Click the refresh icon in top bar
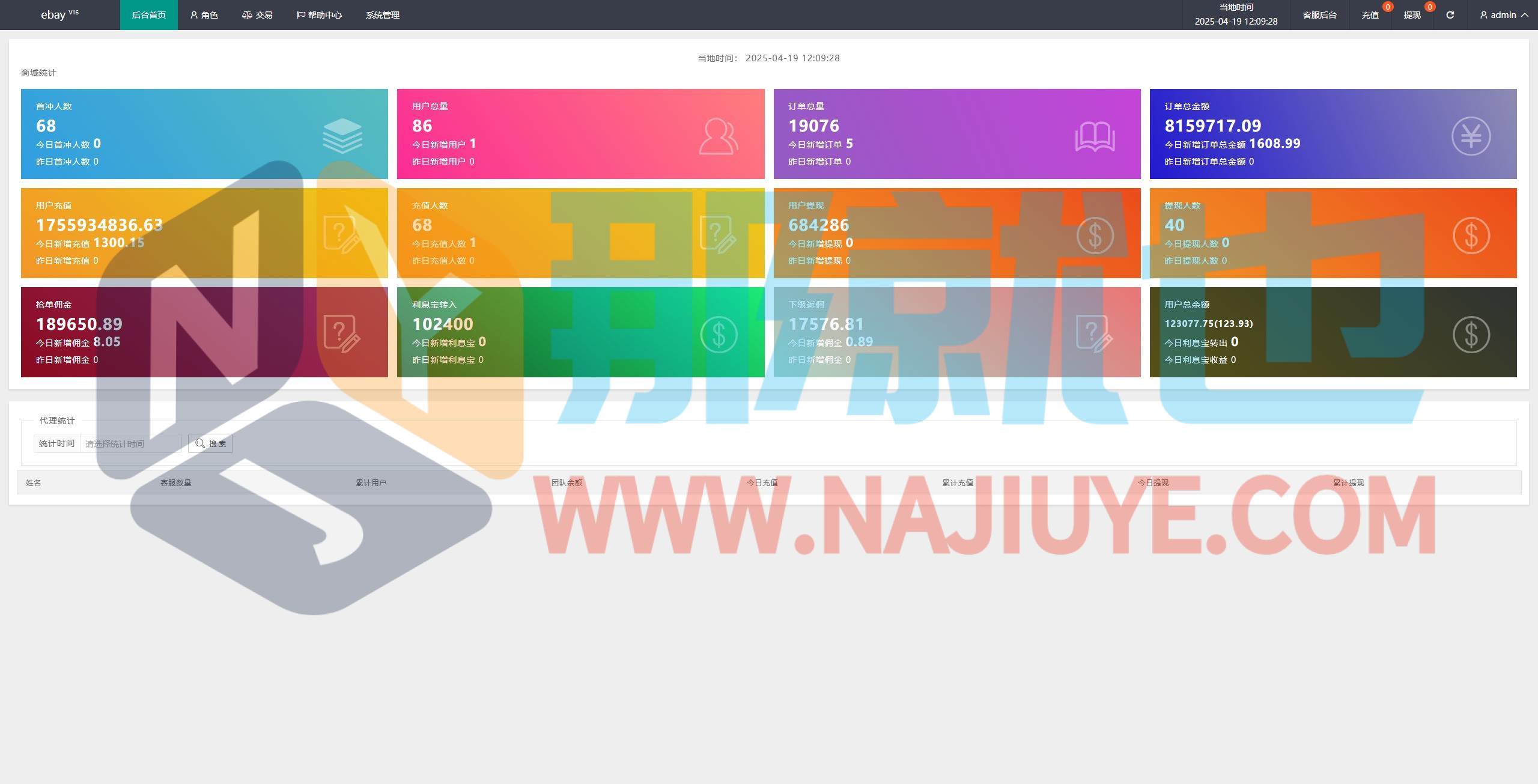 coord(1450,15)
